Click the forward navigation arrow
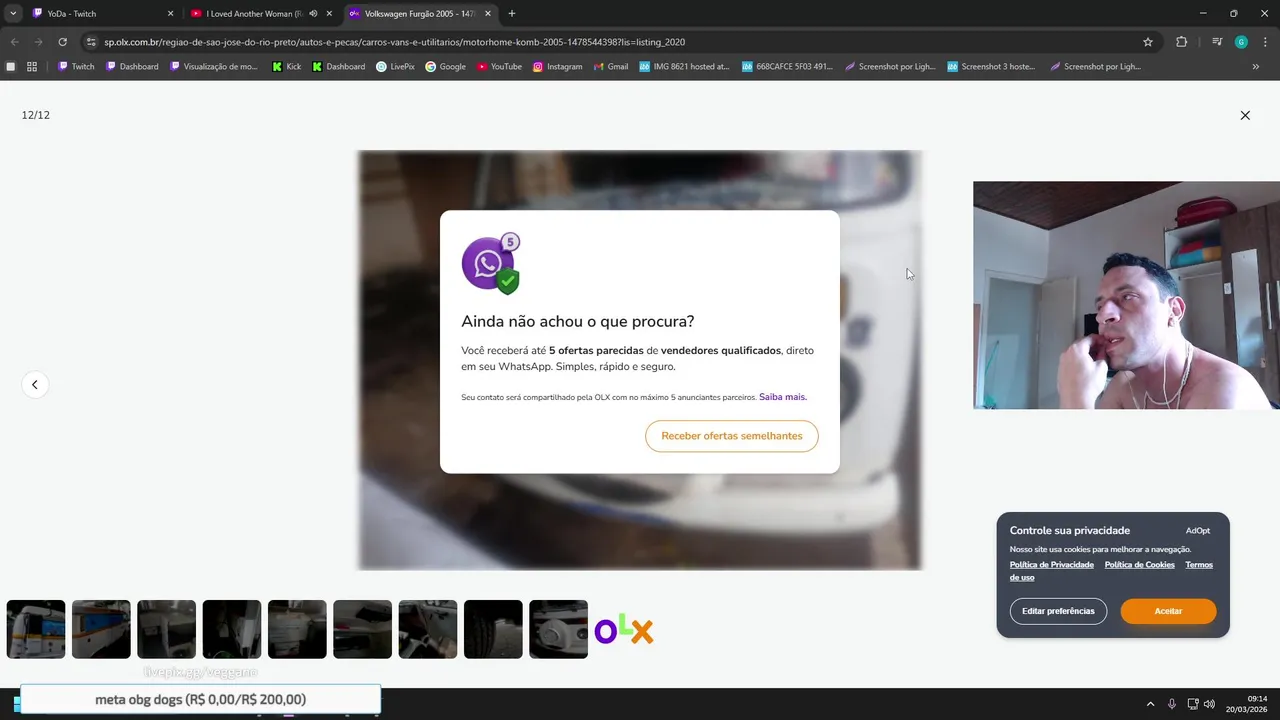This screenshot has width=1280, height=720. coord(38,42)
